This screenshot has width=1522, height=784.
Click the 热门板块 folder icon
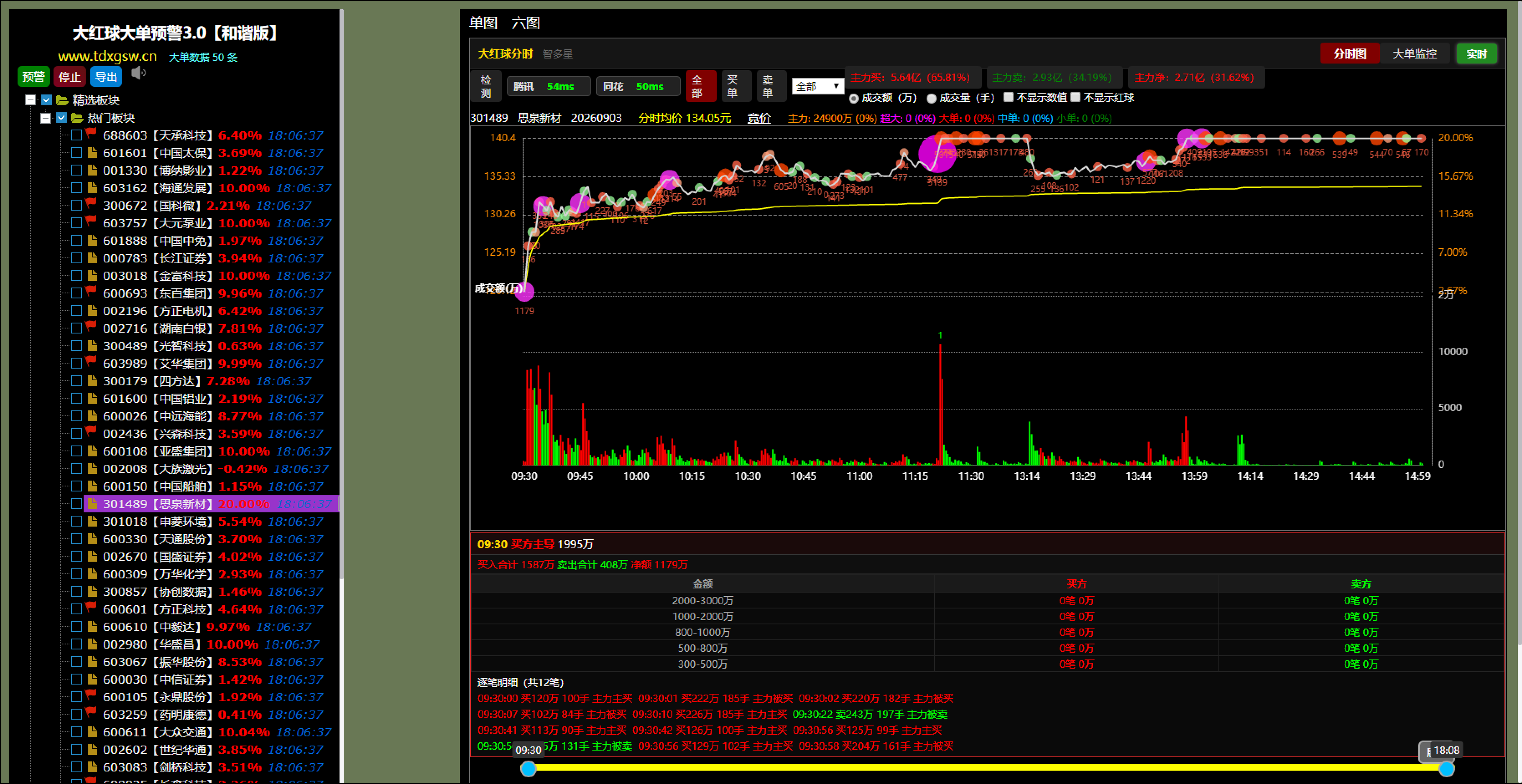coord(77,117)
